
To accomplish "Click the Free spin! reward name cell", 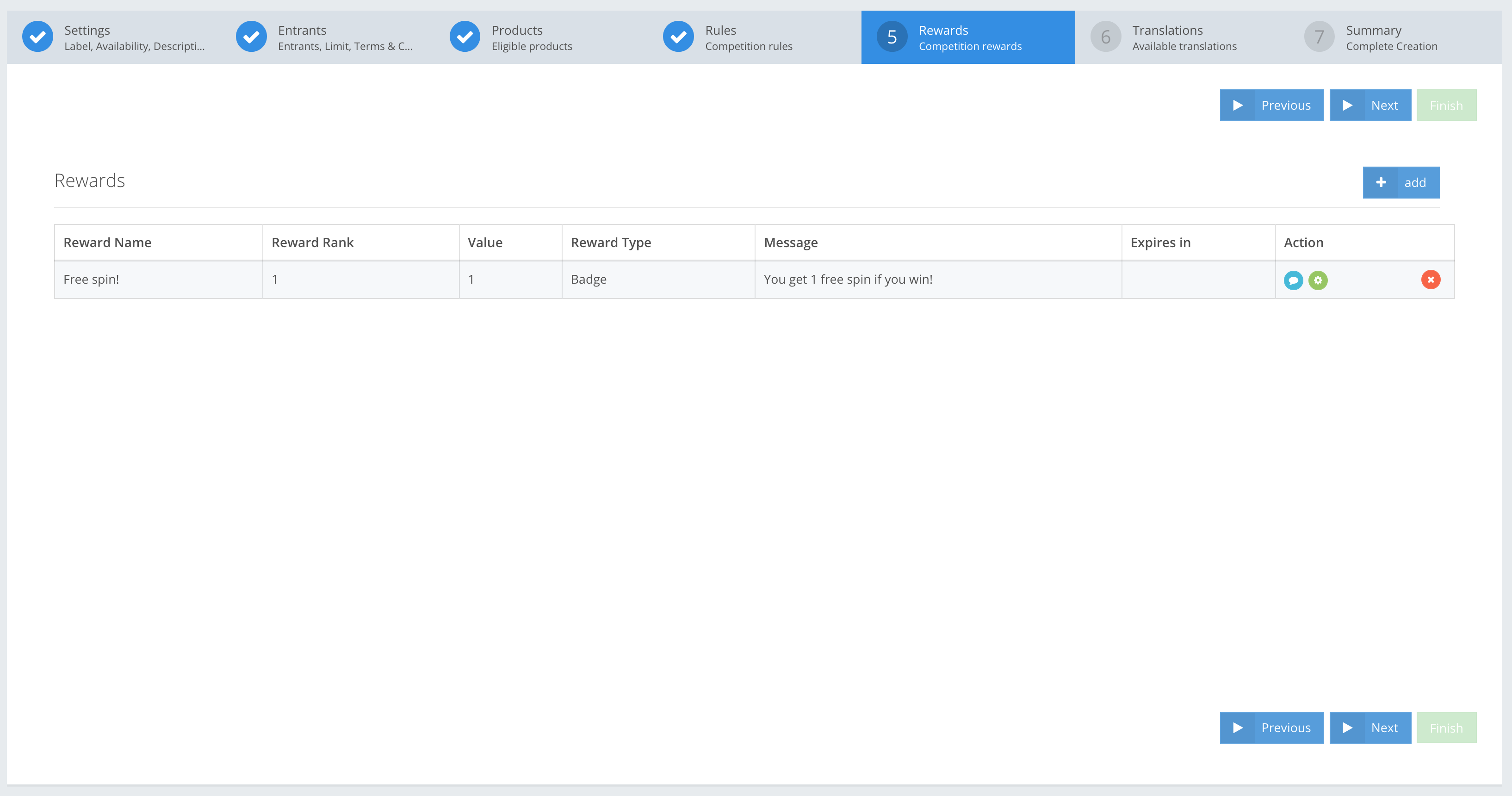I will click(91, 280).
